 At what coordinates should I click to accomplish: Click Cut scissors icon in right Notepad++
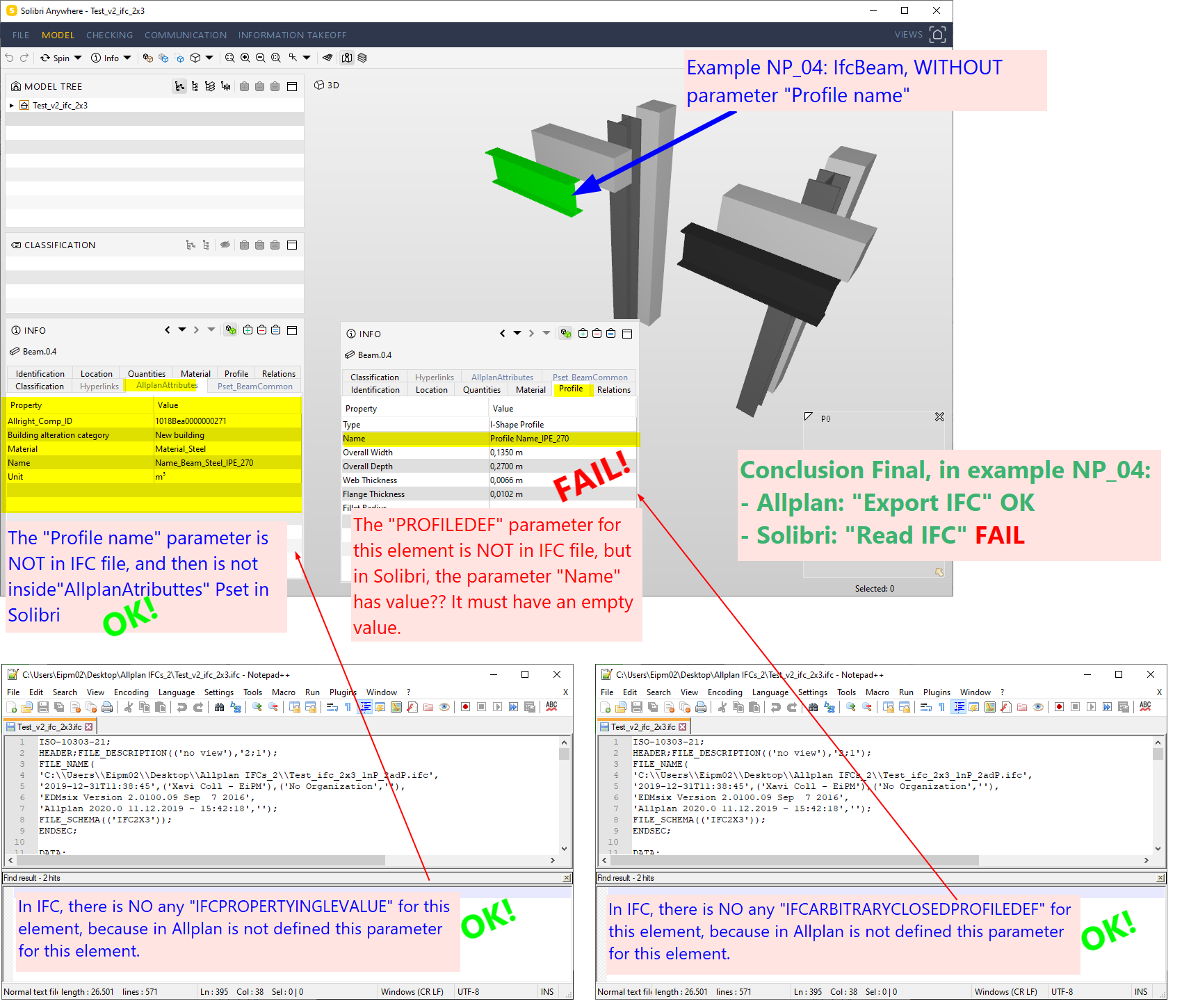[722, 707]
